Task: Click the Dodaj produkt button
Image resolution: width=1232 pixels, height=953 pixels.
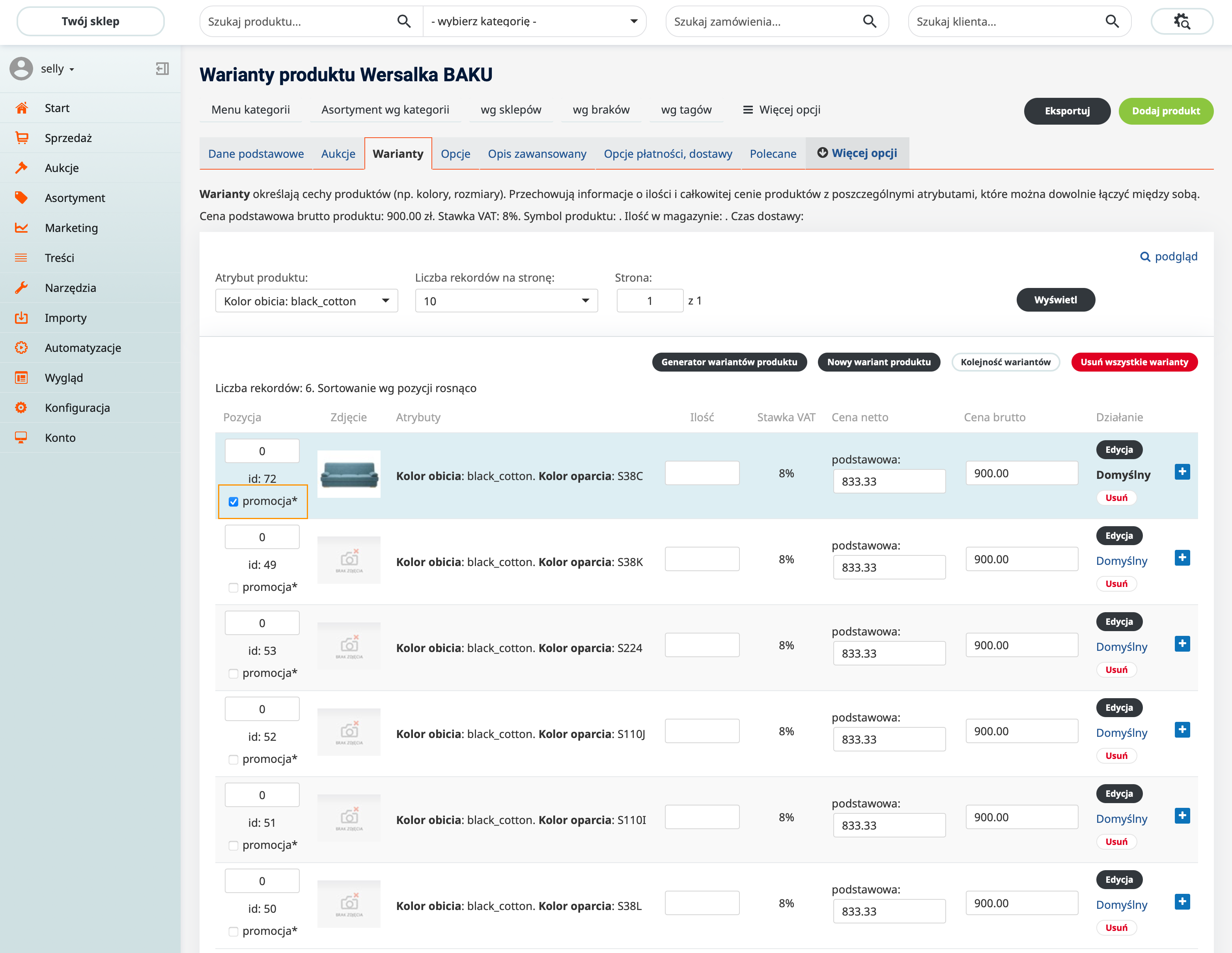Action: [x=1165, y=110]
